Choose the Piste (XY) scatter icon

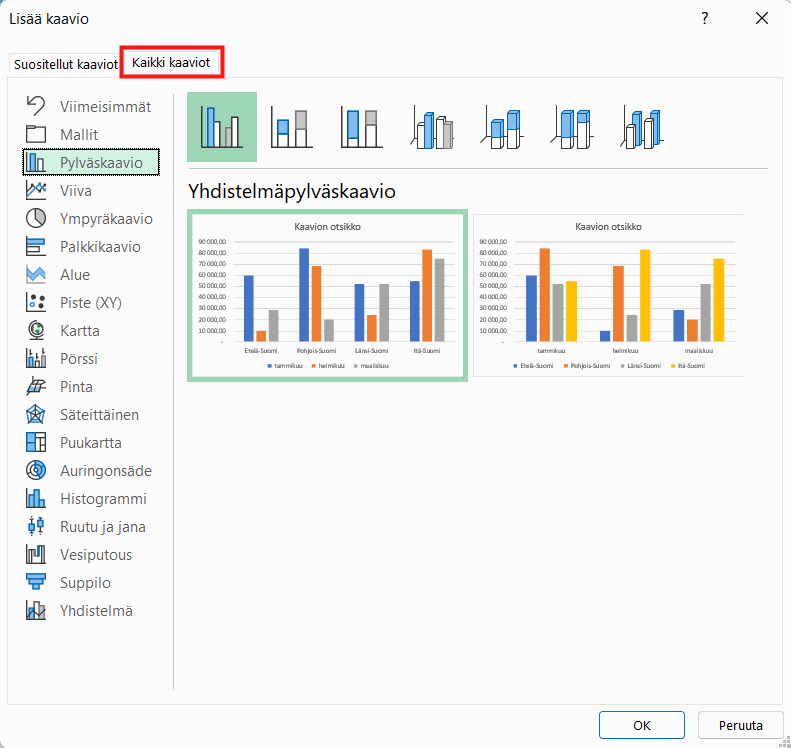coord(36,303)
